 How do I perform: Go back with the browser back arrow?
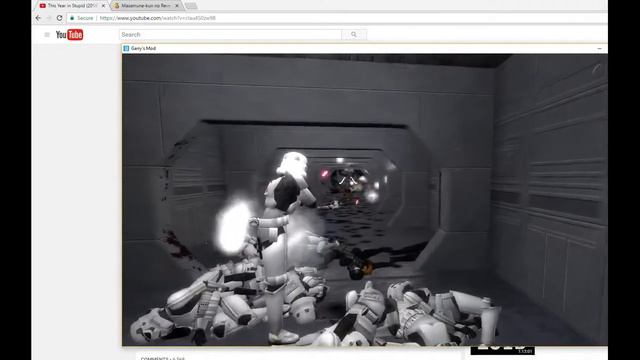click(x=38, y=18)
